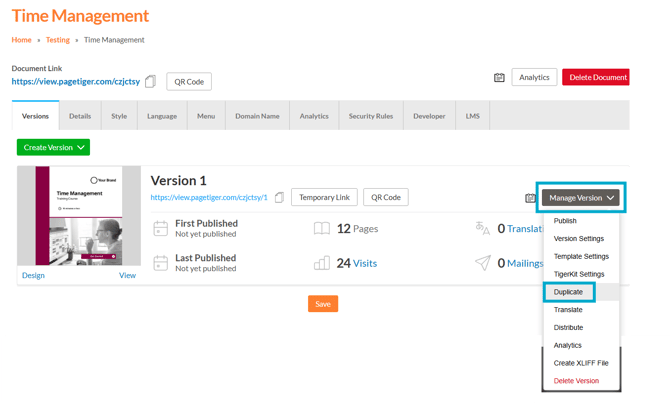Viewport: 670px width, 404px height.
Task: Collapse the Manage Version dropdown
Action: 581,198
